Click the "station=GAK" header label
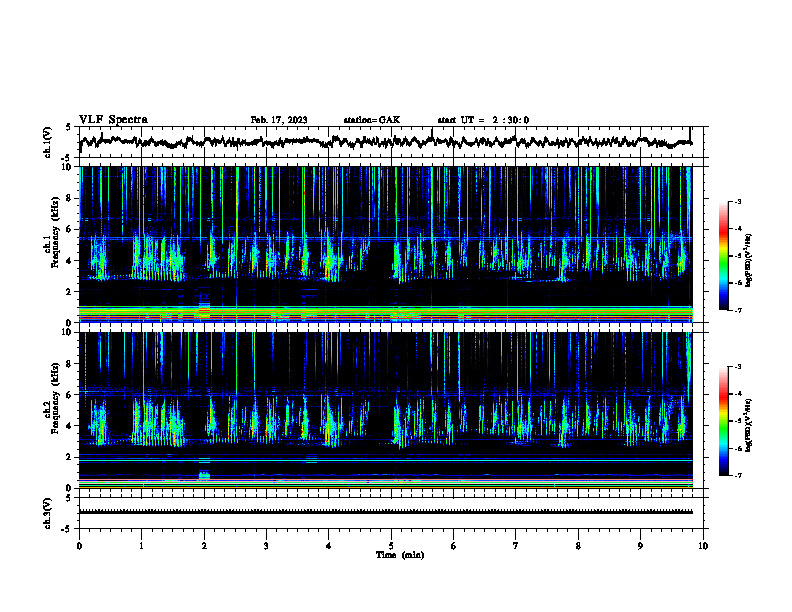Screen dimensions: 792x612 pos(372,120)
